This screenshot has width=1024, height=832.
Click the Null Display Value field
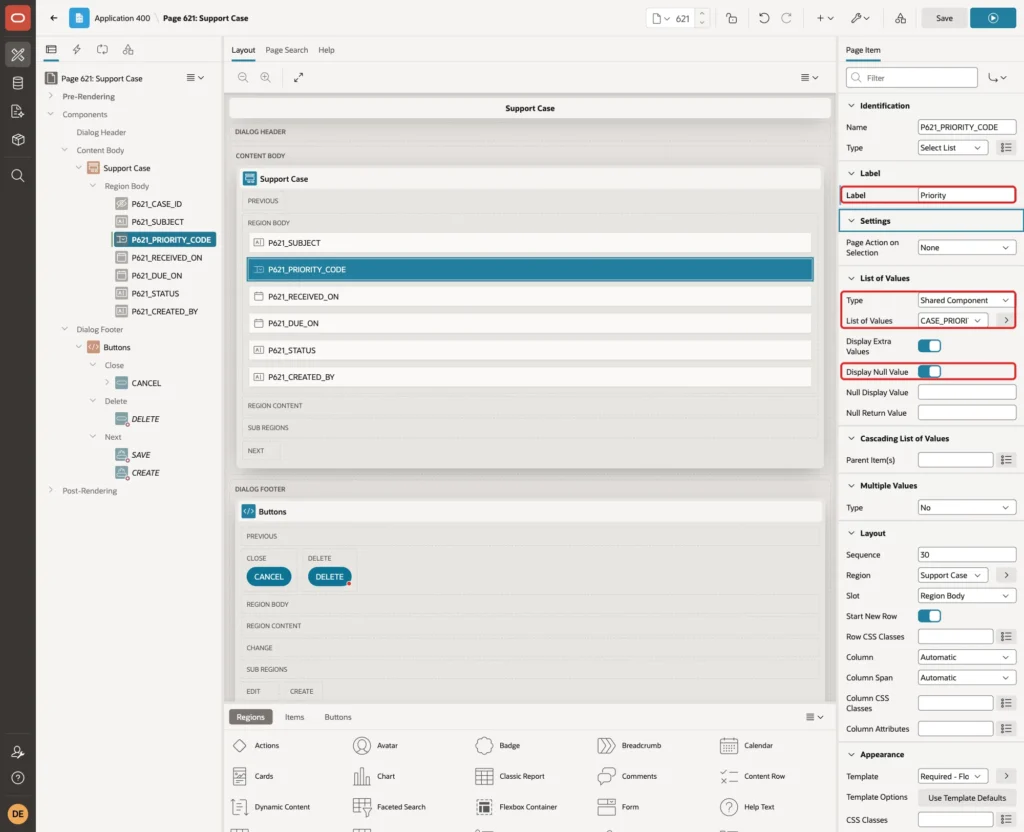pyautogui.click(x=967, y=392)
